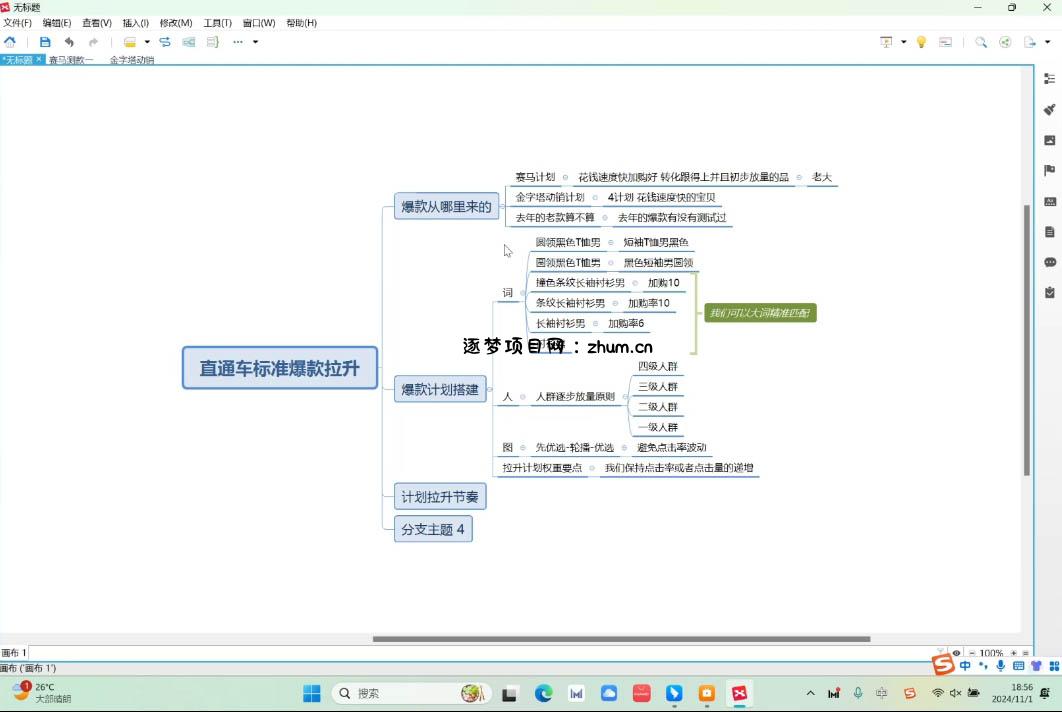Click the lightbulb brainstorming icon
Image resolution: width=1062 pixels, height=712 pixels.
pyautogui.click(x=921, y=42)
